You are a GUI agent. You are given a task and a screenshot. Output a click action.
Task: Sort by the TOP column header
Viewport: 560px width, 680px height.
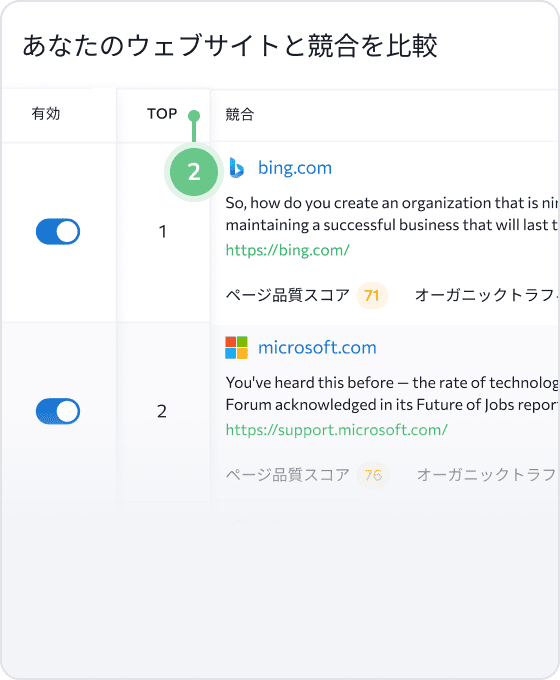coord(162,114)
